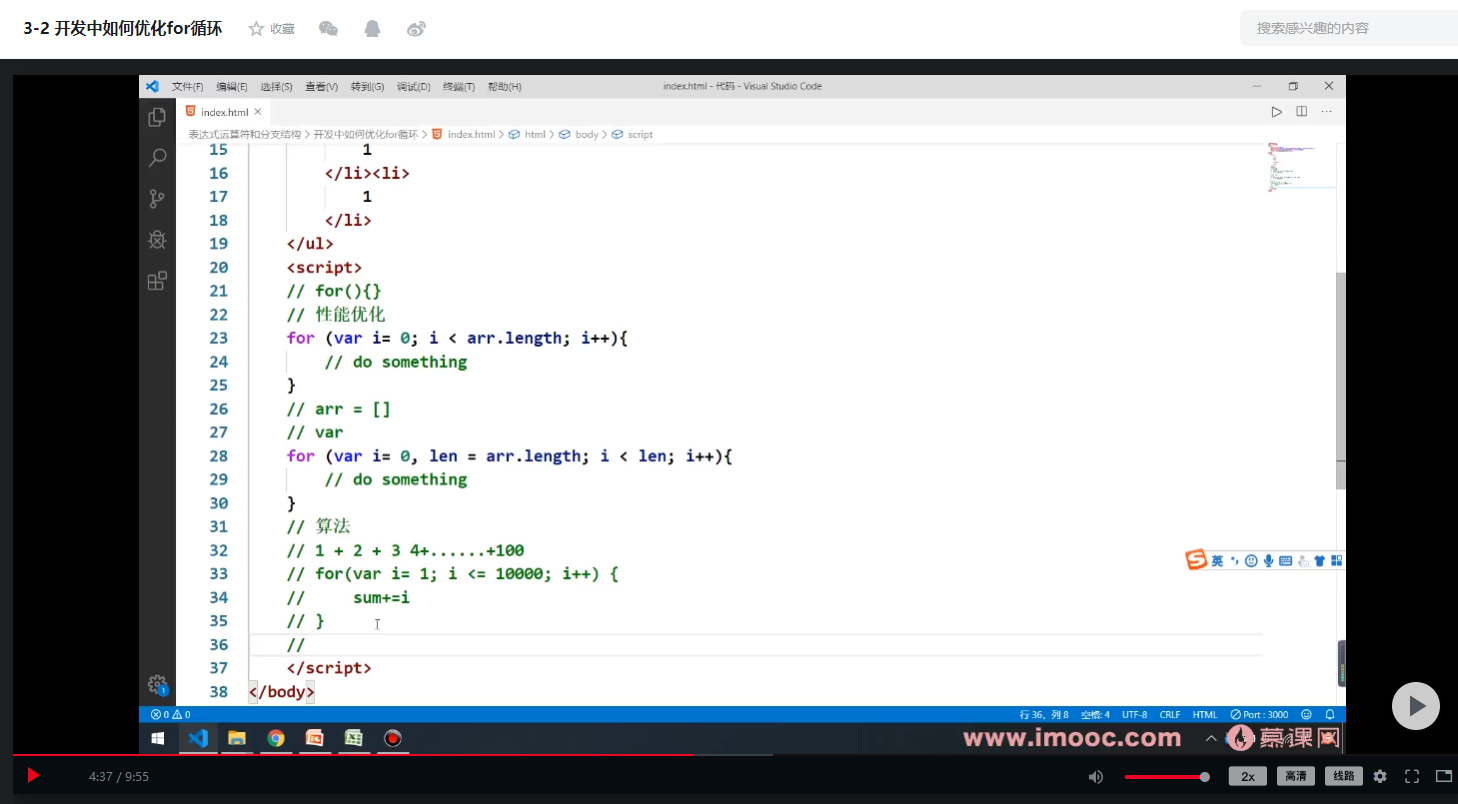
Task: Open File Explorer from the taskbar
Action: tap(237, 739)
